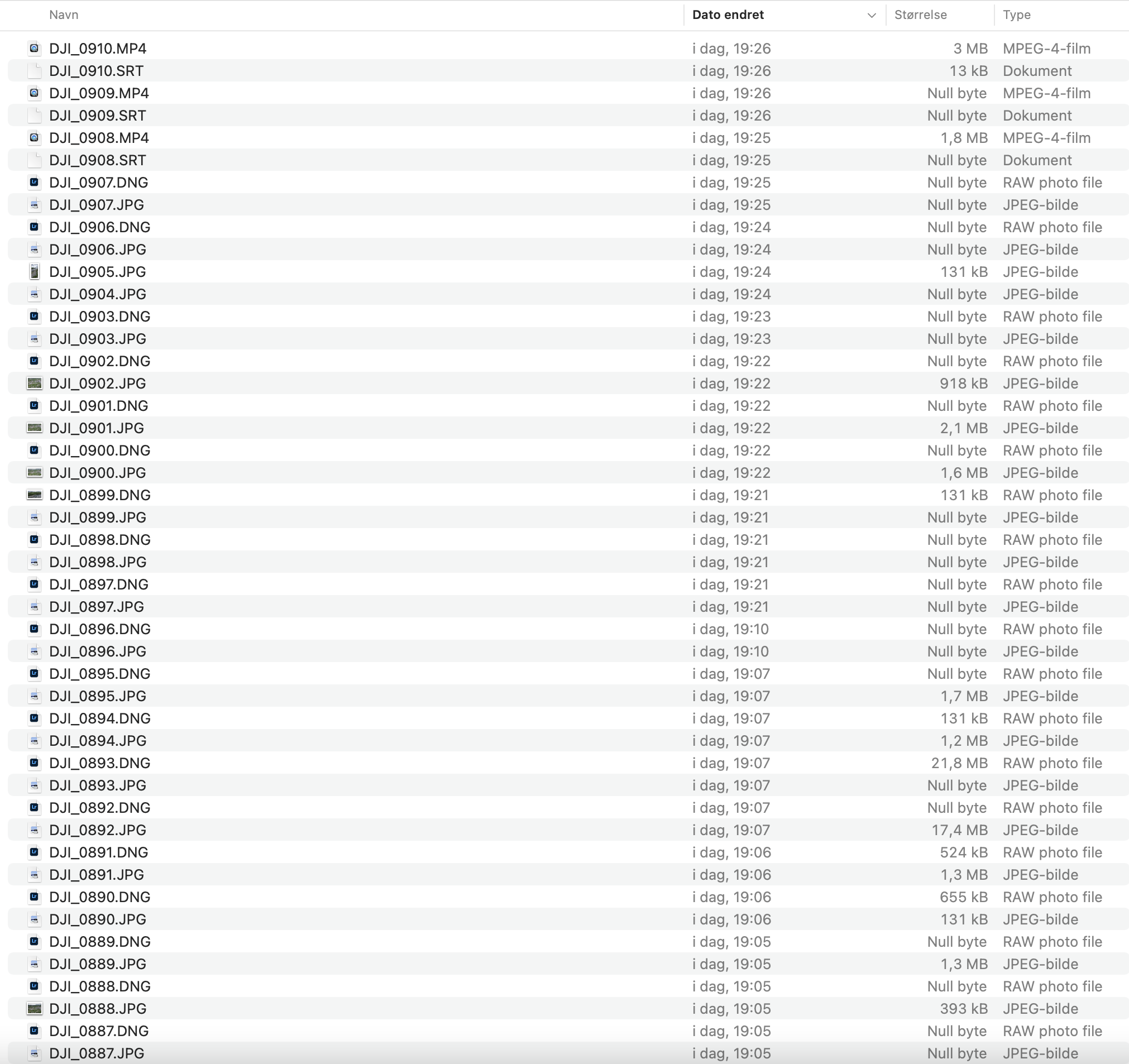This screenshot has width=1129, height=1064.
Task: Select the file name DJI_0903.JPG
Action: (98, 339)
